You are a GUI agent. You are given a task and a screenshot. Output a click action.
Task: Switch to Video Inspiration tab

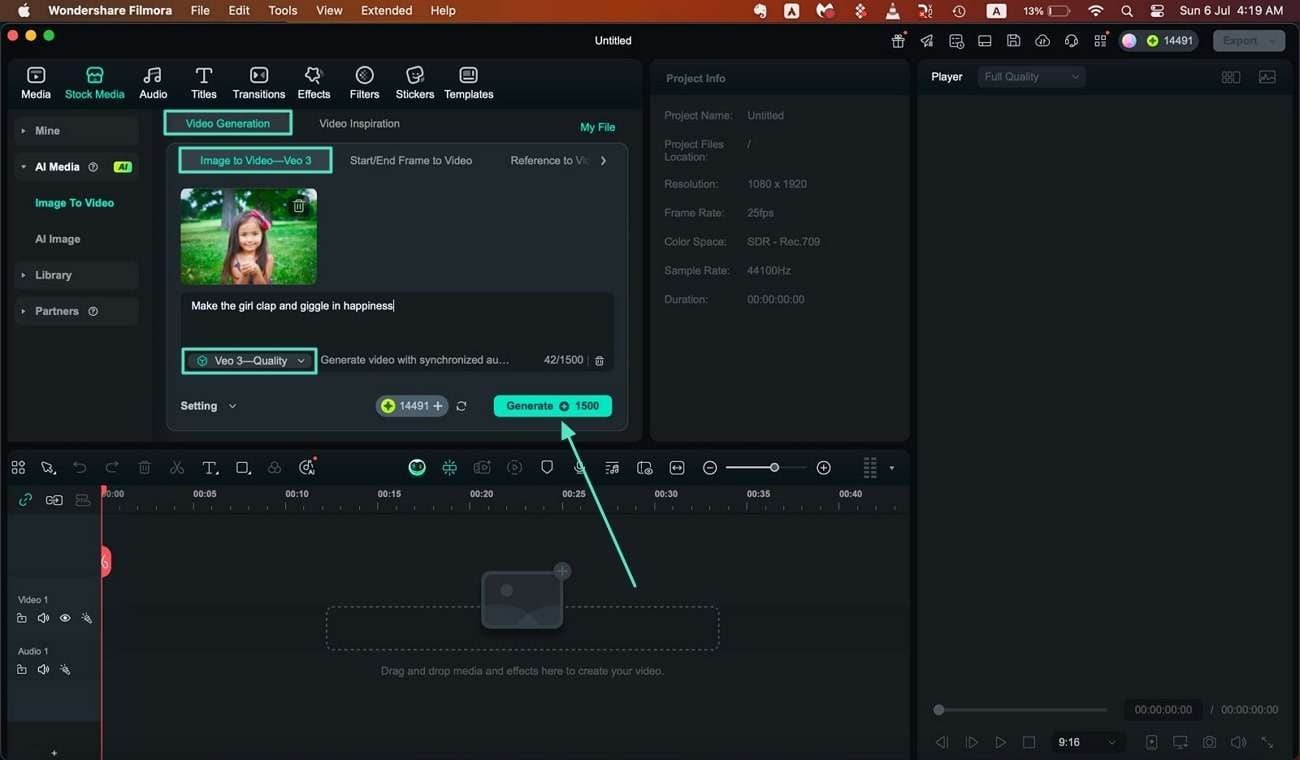pos(359,124)
